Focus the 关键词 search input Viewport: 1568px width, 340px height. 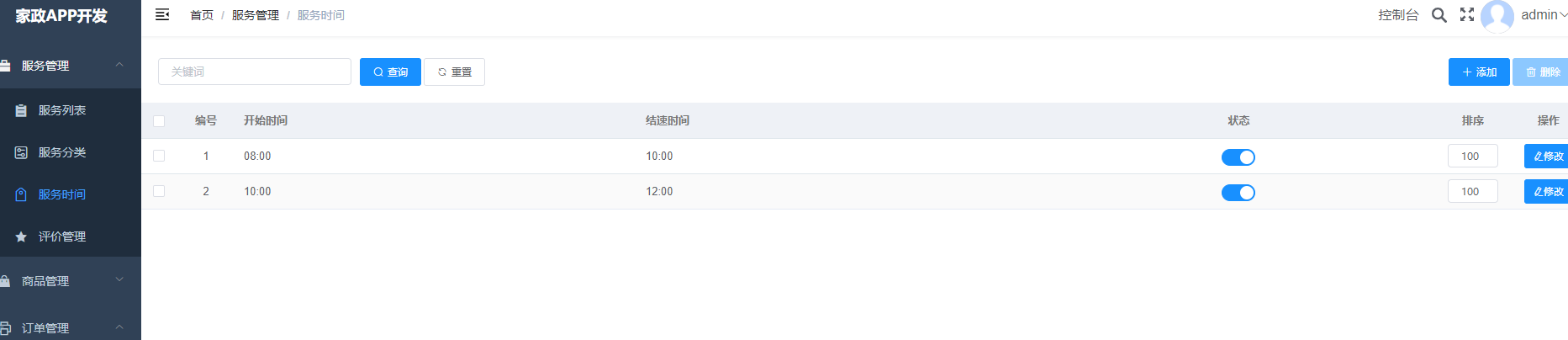[255, 72]
